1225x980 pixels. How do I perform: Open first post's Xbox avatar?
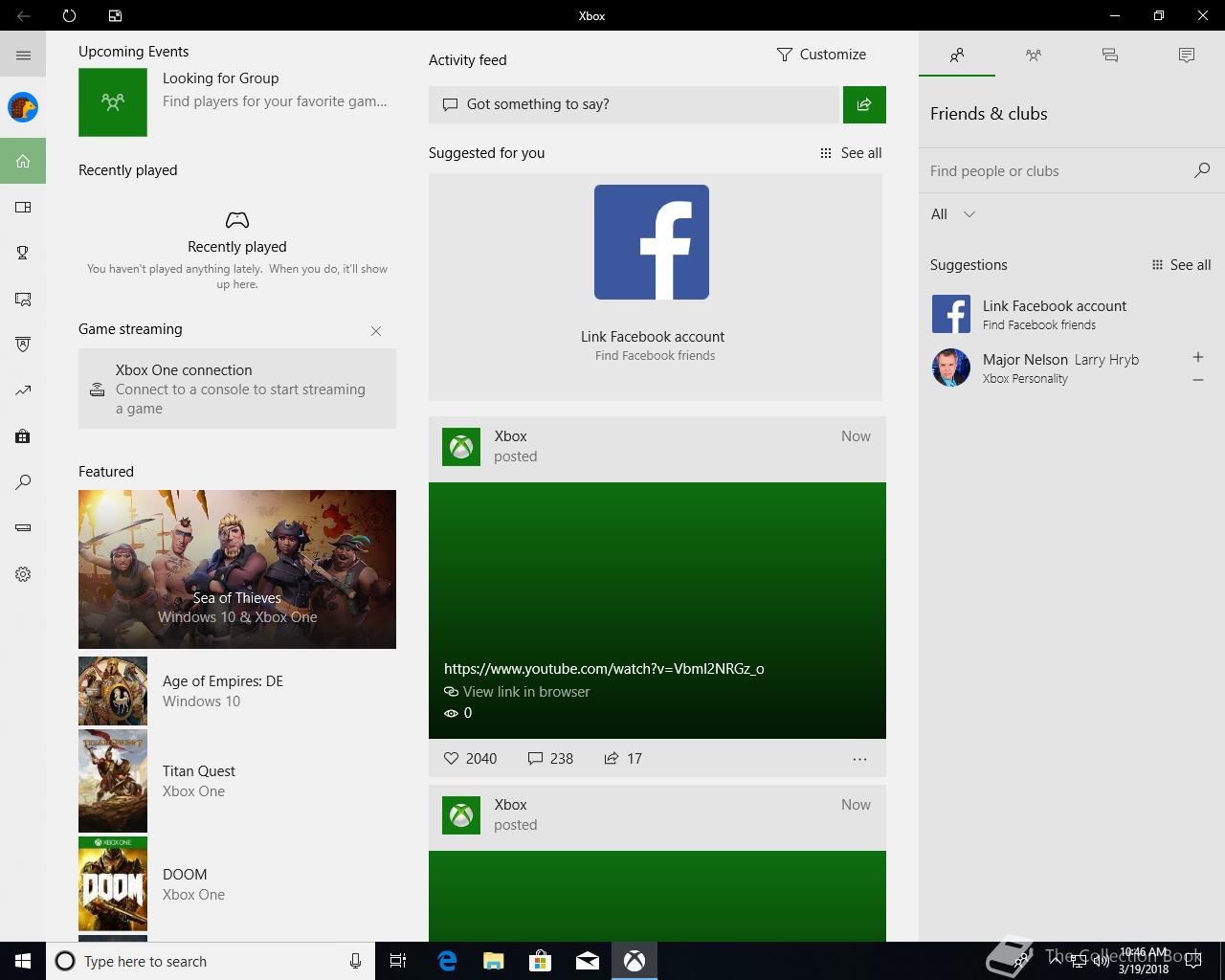461,447
